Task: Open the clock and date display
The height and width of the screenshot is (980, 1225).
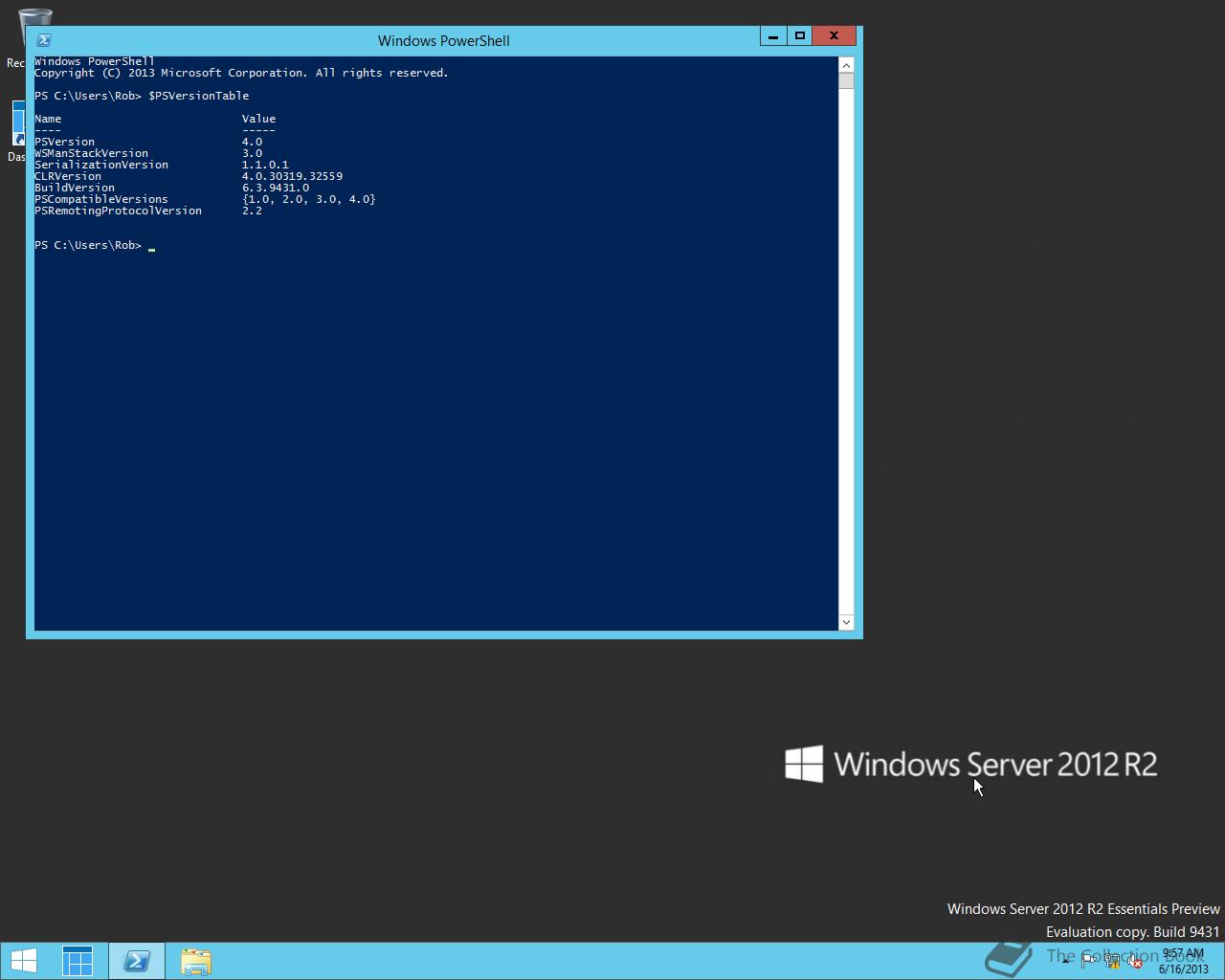Action: tap(1184, 961)
